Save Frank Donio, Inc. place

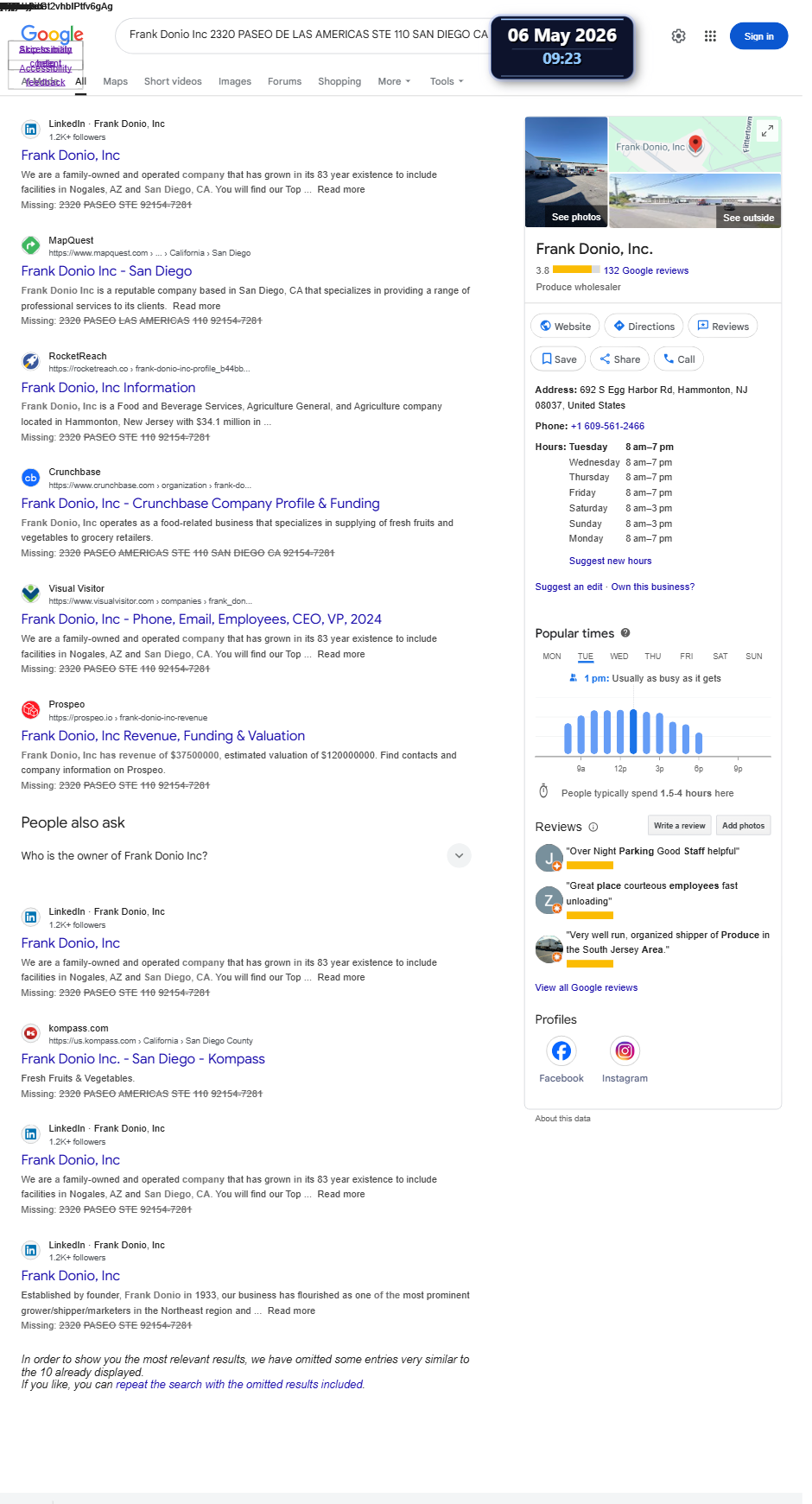tap(558, 359)
